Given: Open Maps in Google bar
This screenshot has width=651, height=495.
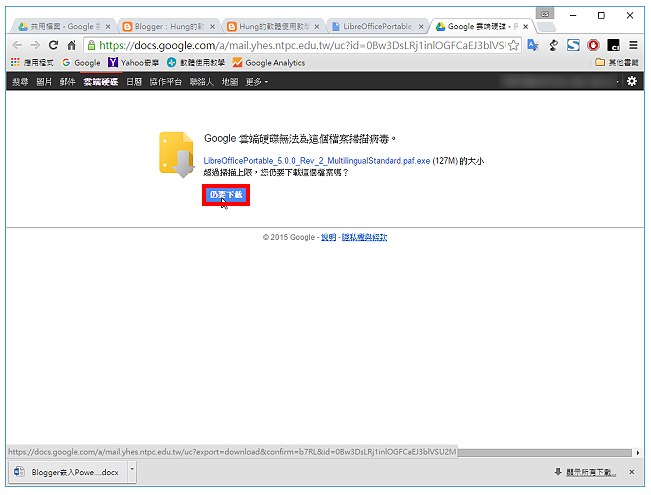Looking at the screenshot, I should 230,82.
